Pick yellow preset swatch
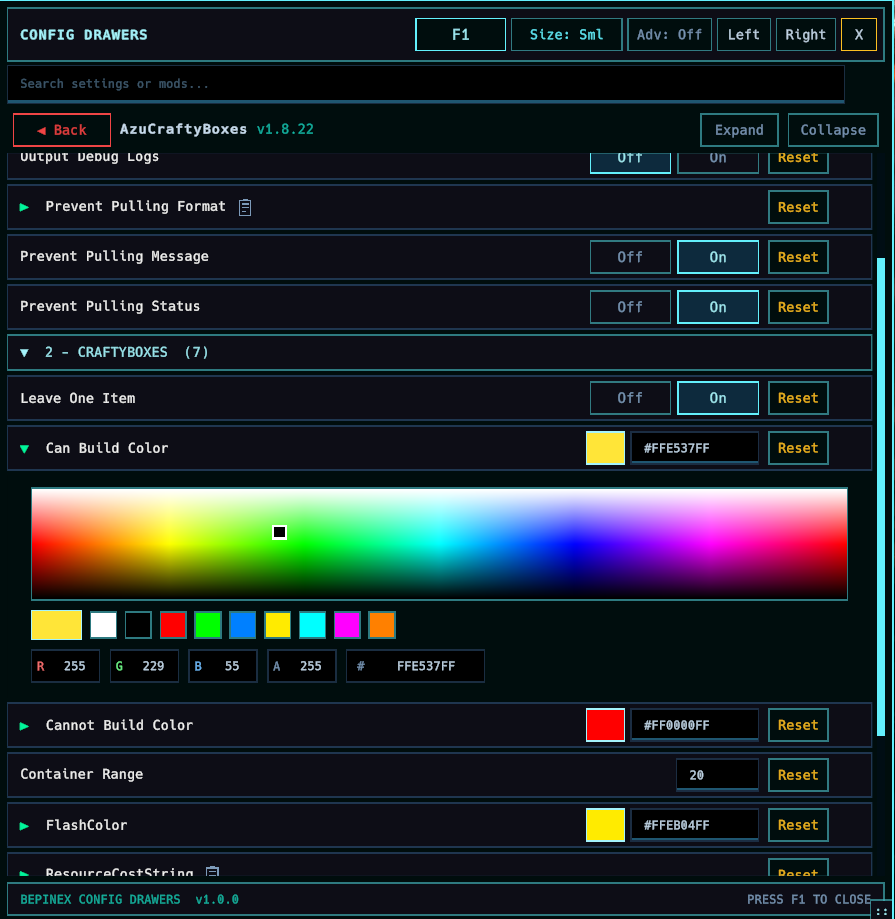 point(277,625)
